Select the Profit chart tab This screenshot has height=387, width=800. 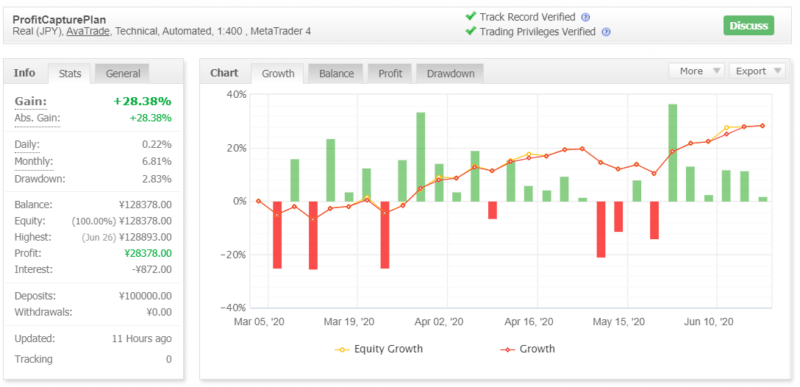(x=390, y=74)
